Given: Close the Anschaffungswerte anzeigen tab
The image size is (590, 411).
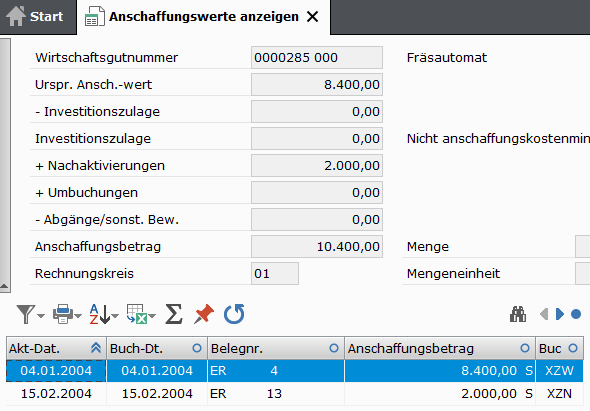Looking at the screenshot, I should pyautogui.click(x=312, y=17).
